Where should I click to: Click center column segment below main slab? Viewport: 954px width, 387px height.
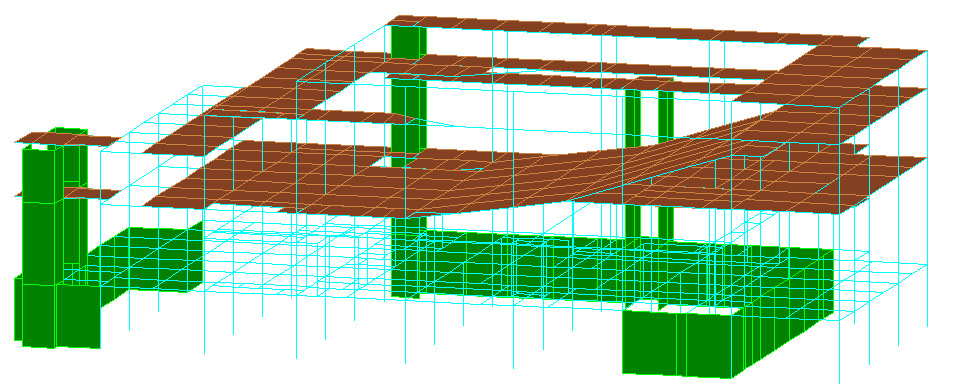(408, 256)
